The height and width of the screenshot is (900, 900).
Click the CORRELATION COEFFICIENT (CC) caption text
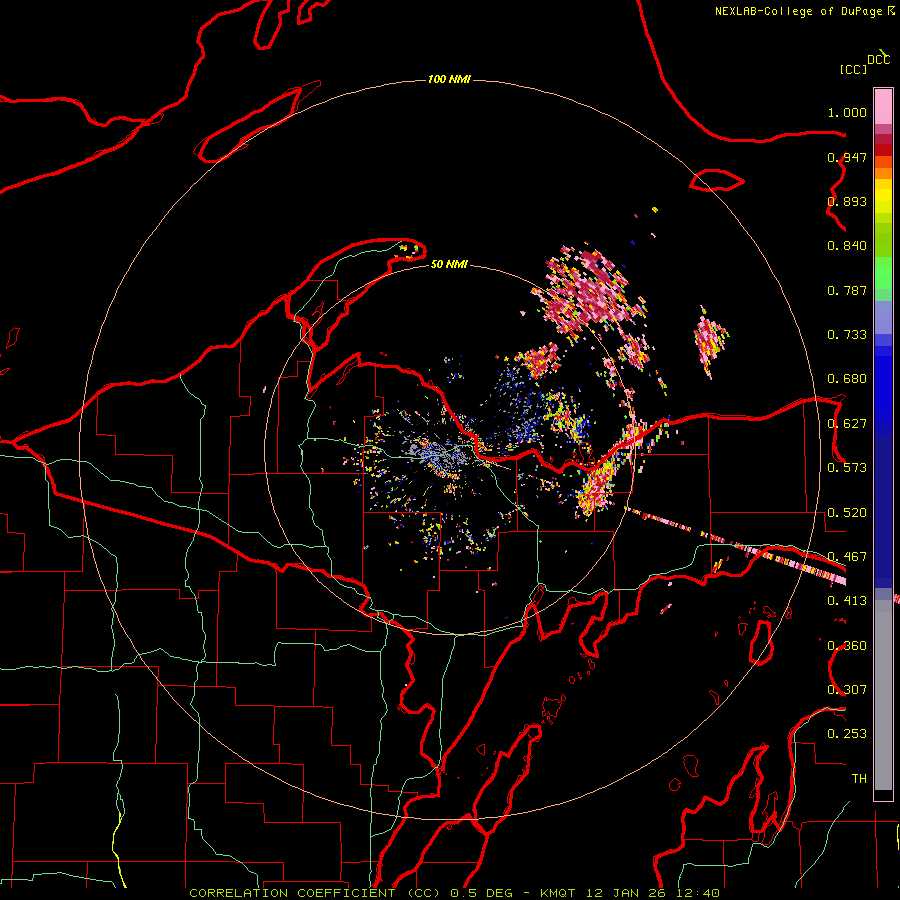315,893
